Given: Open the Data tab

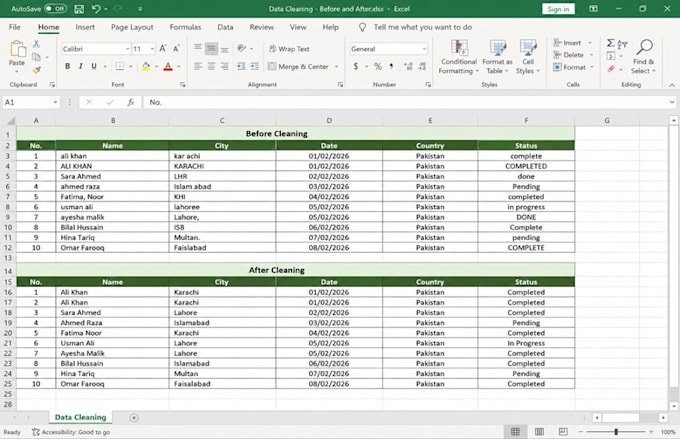Looking at the screenshot, I should pyautogui.click(x=225, y=27).
